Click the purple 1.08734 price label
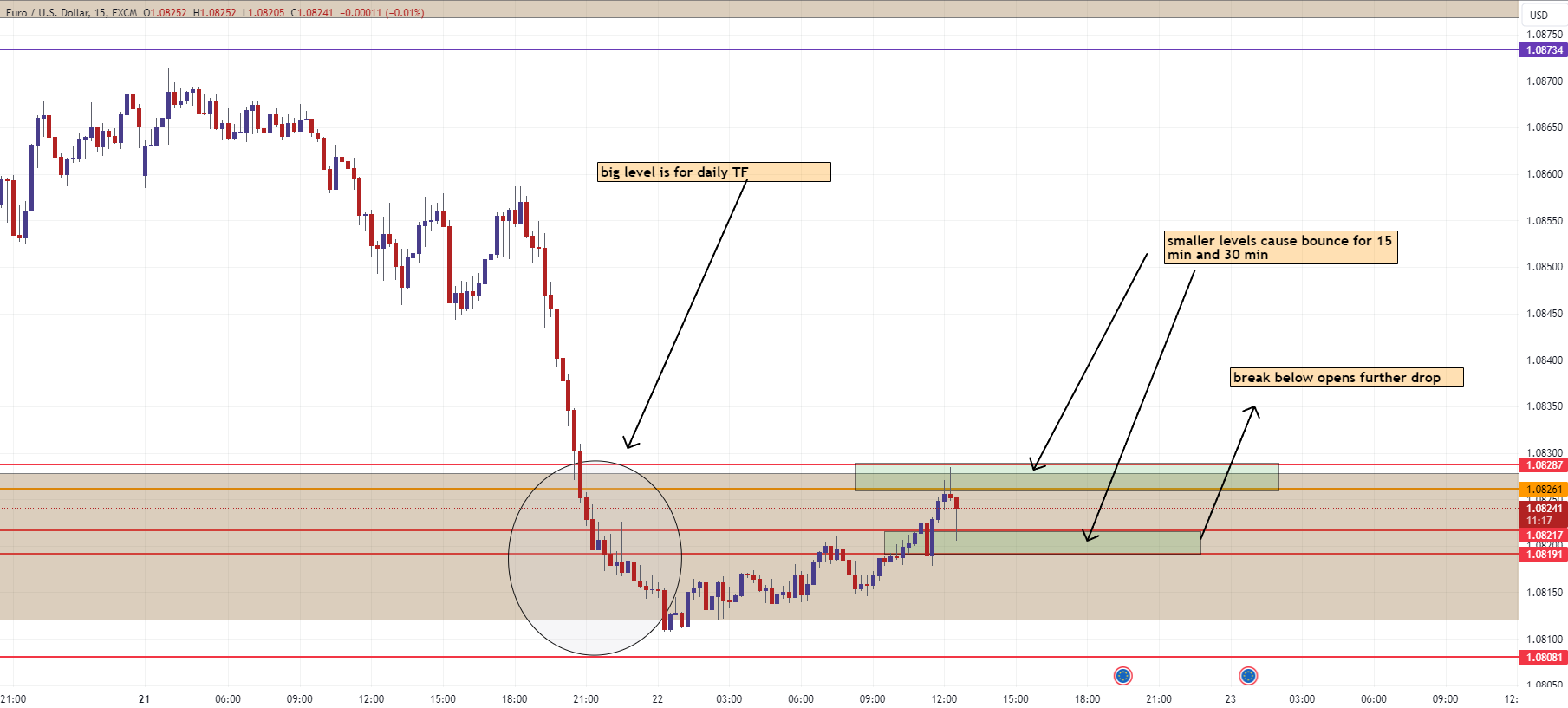Image resolution: width=1568 pixels, height=708 pixels. point(1544,50)
